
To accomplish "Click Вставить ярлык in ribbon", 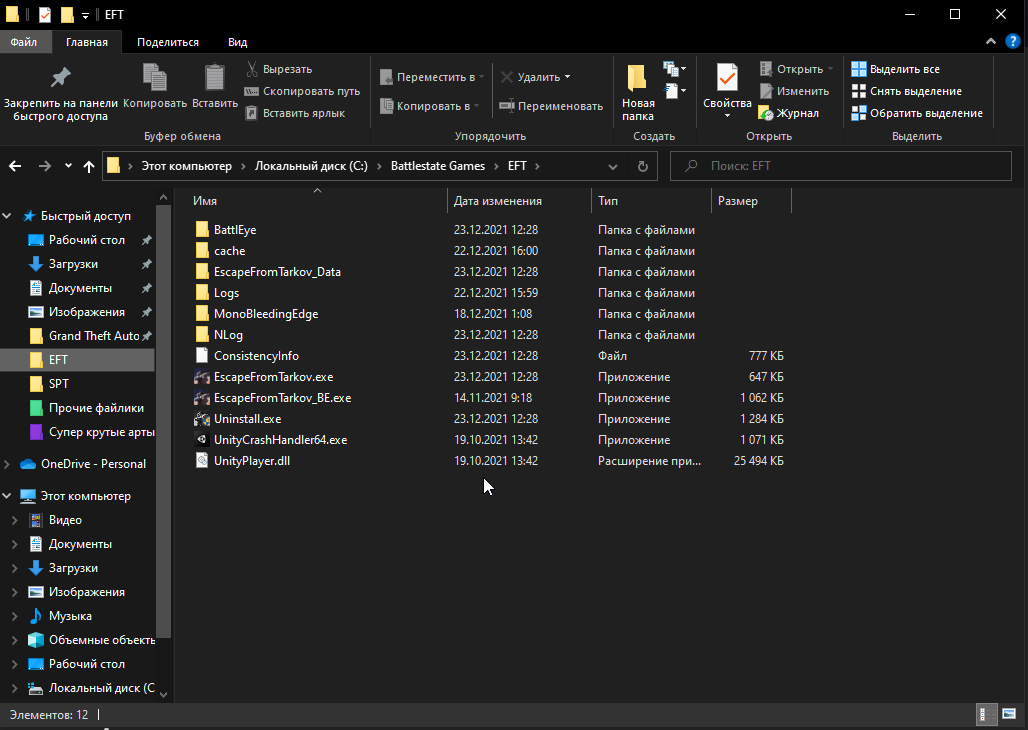I will tap(296, 113).
